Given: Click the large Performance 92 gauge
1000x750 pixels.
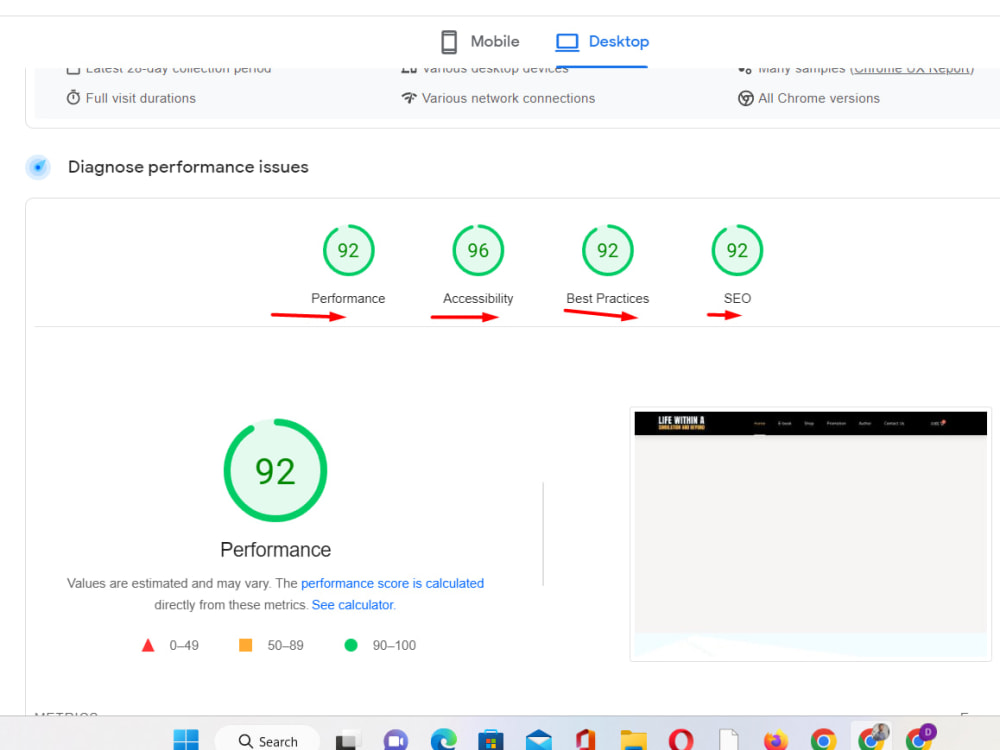Looking at the screenshot, I should click(276, 471).
